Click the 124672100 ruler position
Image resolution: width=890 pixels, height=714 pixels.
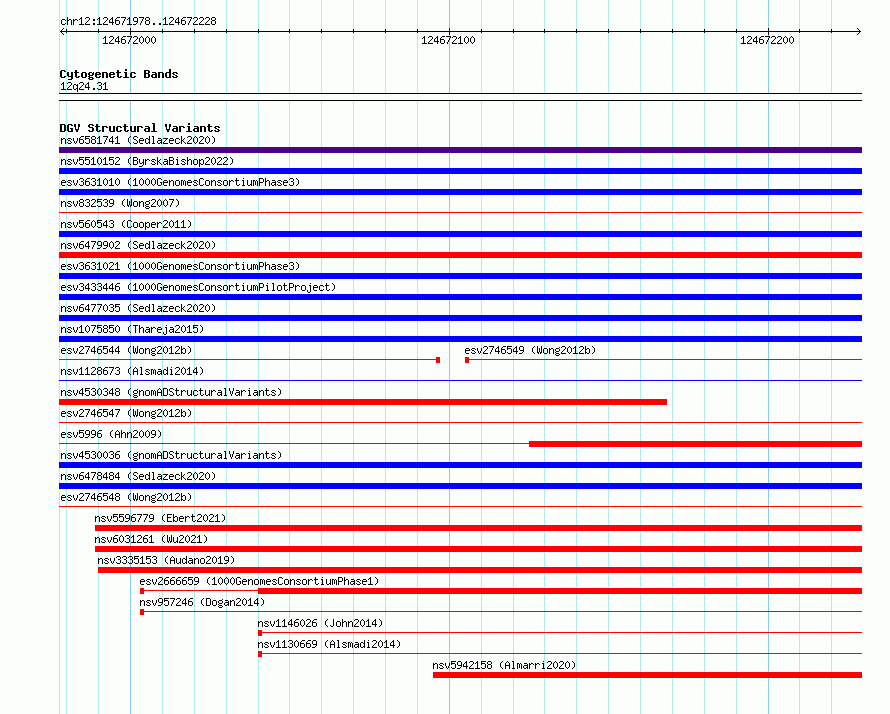448,40
